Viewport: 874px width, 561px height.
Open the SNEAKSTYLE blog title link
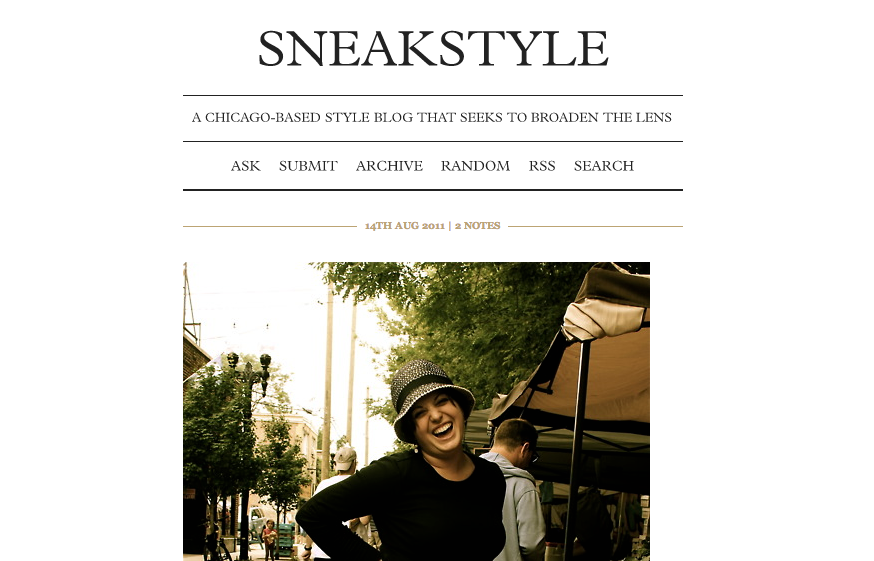433,49
